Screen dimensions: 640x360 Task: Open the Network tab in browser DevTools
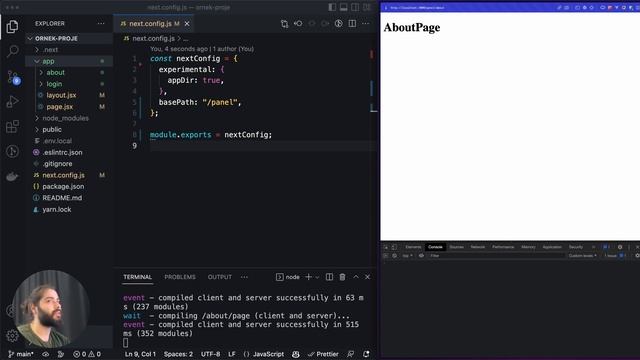[478, 247]
